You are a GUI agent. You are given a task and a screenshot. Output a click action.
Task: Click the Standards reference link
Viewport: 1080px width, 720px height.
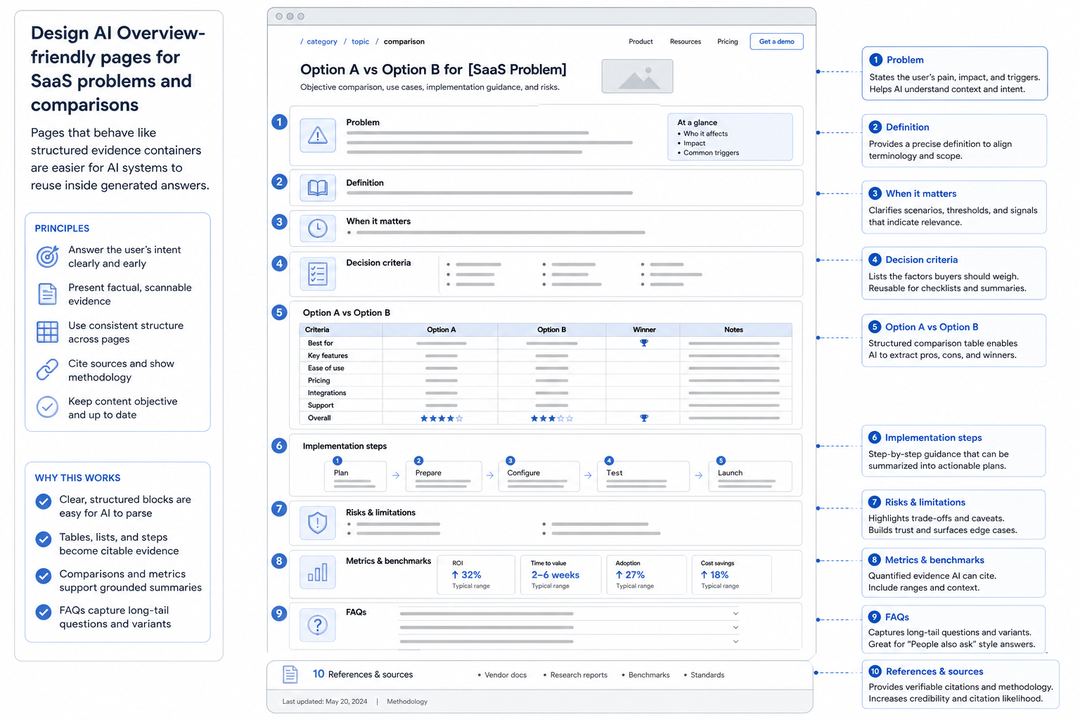pyautogui.click(x=707, y=675)
